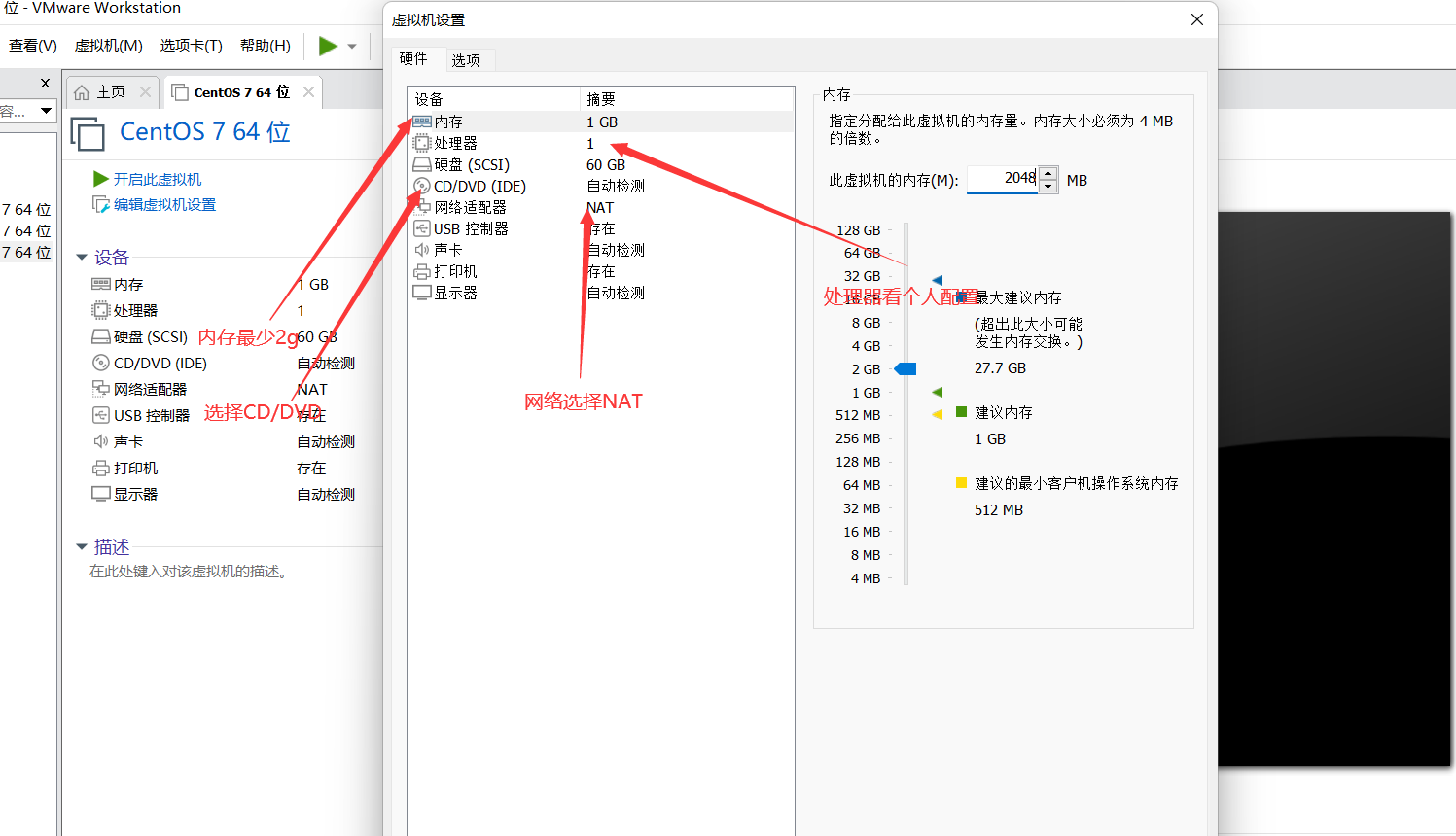Click the 内存 icon in the main window device list
The width and height of the screenshot is (1456, 836).
(x=101, y=284)
